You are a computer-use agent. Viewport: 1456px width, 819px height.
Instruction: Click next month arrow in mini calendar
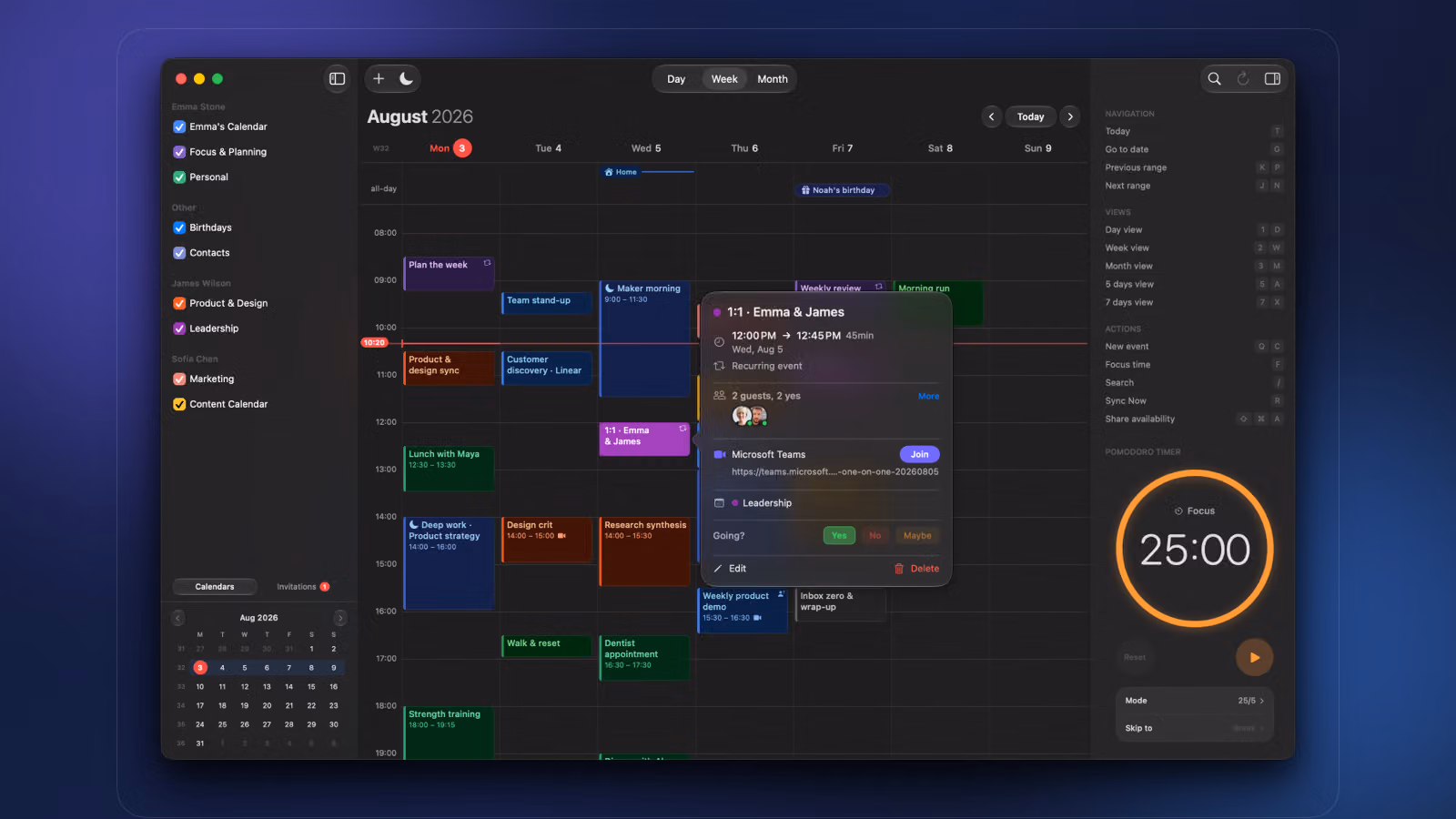(x=340, y=618)
